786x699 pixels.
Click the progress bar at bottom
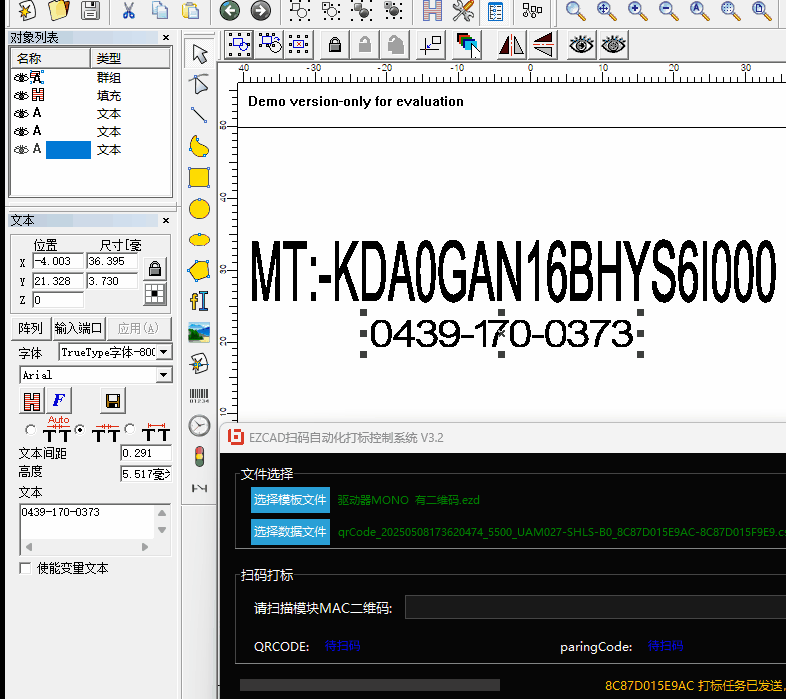(370, 685)
